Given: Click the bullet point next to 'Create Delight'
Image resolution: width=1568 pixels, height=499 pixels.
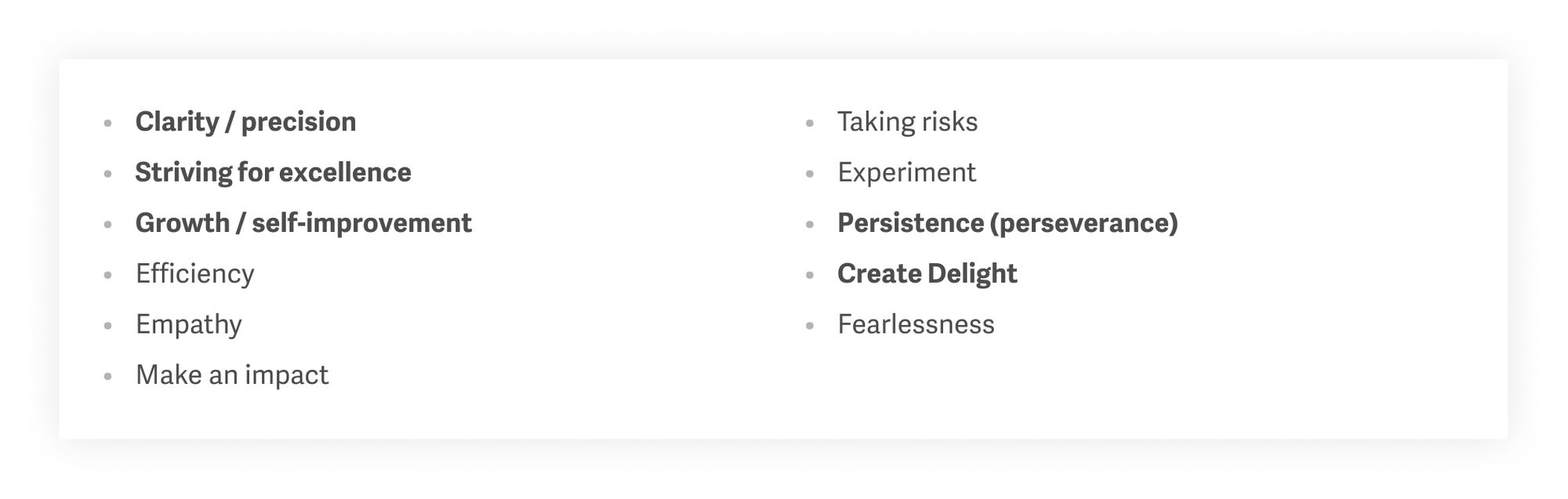Looking at the screenshot, I should tap(810, 275).
